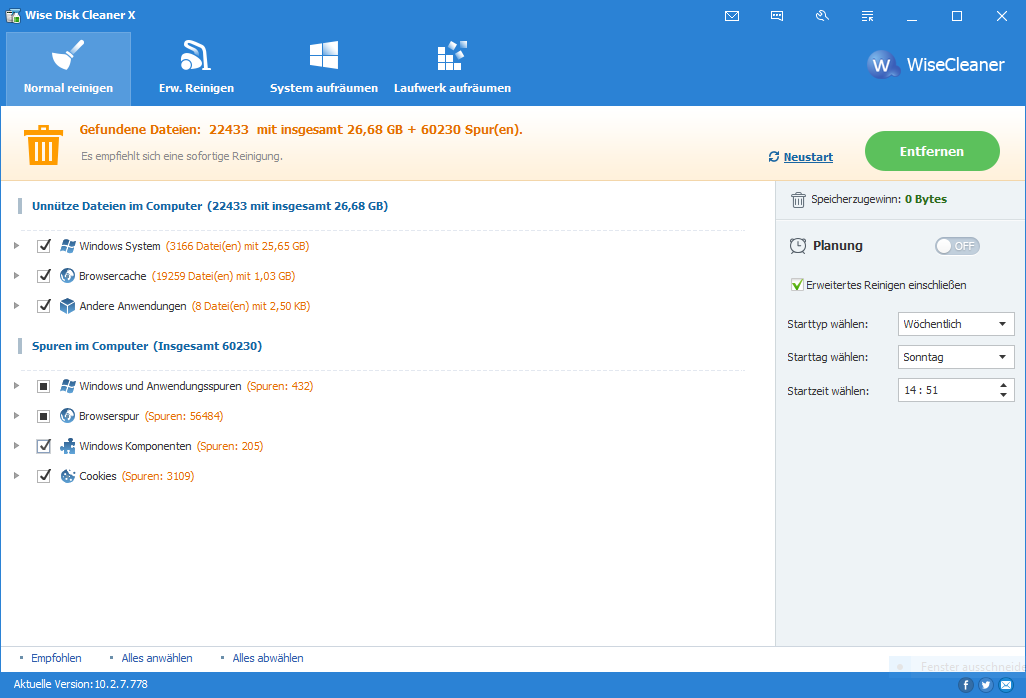This screenshot has width=1026, height=698.
Task: Click the orange trash can icon
Action: pos(43,145)
